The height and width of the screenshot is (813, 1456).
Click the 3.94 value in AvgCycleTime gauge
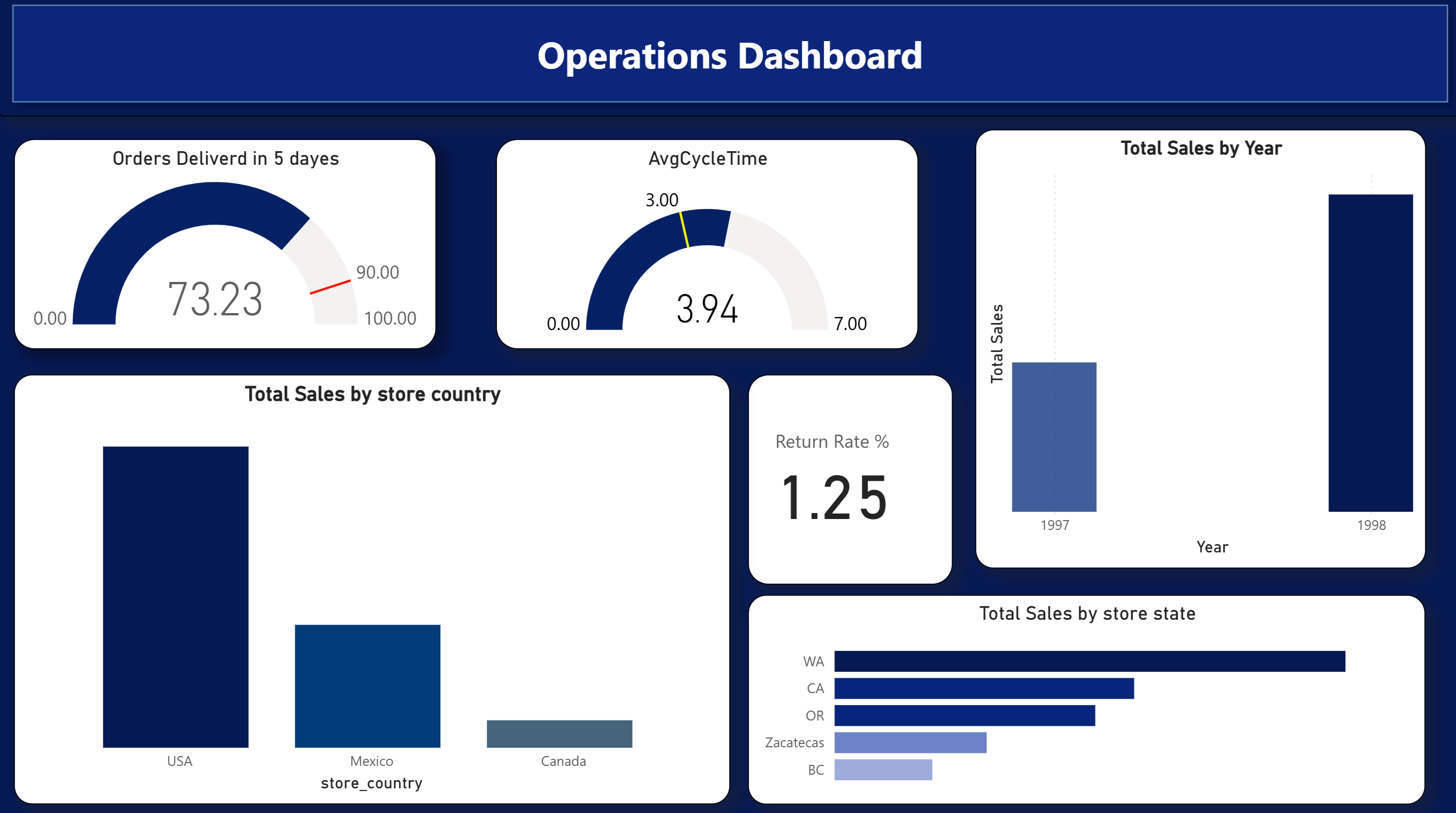[707, 308]
